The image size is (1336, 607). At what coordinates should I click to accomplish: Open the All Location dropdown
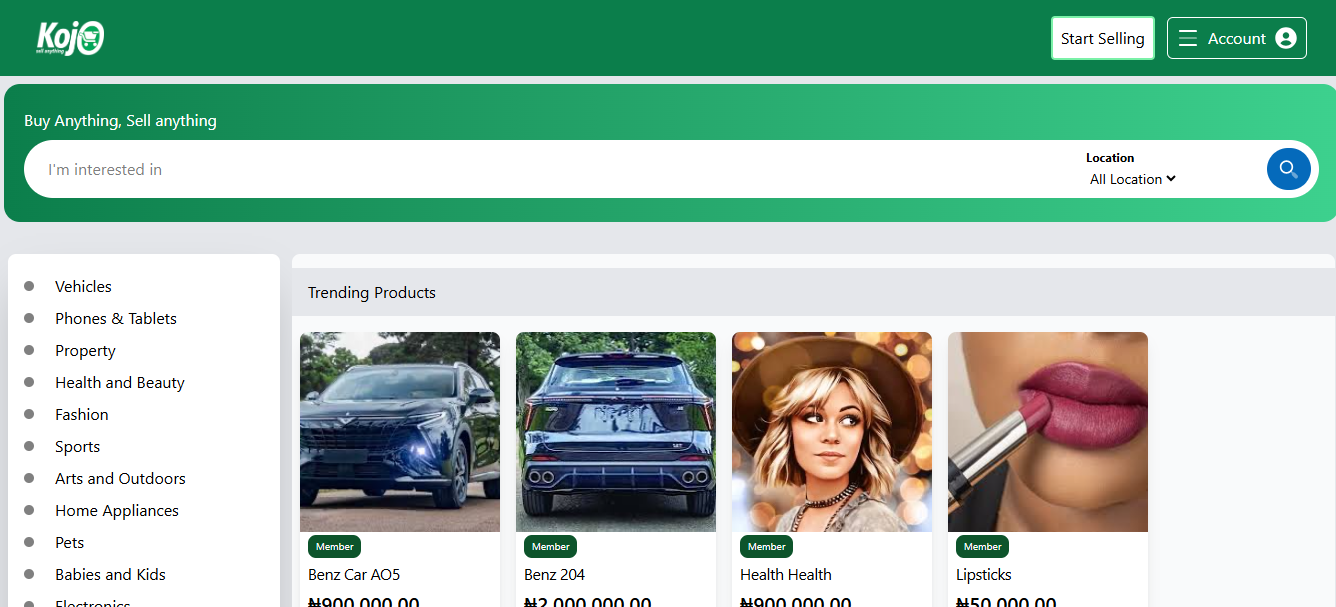point(1132,179)
